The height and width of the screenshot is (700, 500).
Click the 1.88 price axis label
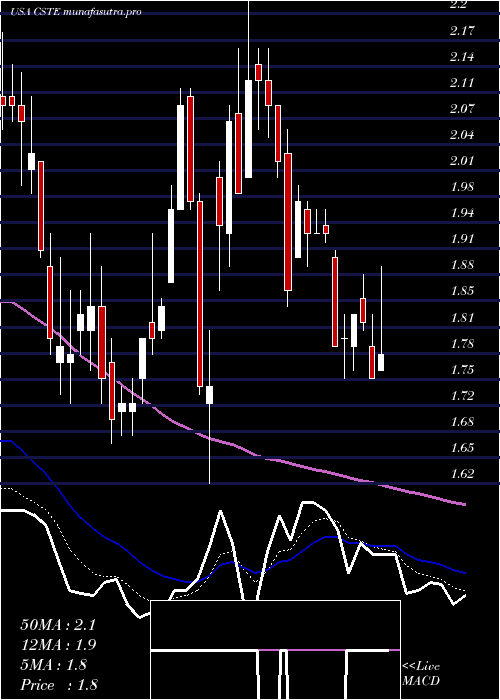click(462, 265)
